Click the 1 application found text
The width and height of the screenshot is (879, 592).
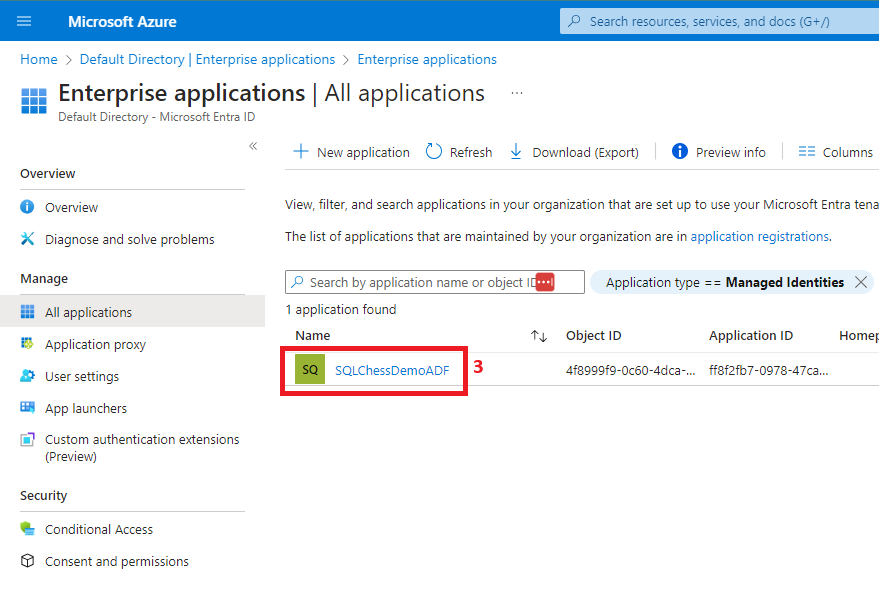(341, 309)
